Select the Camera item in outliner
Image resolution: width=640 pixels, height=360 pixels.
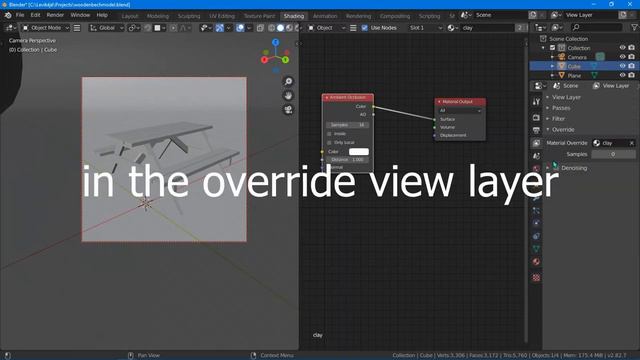(x=577, y=57)
